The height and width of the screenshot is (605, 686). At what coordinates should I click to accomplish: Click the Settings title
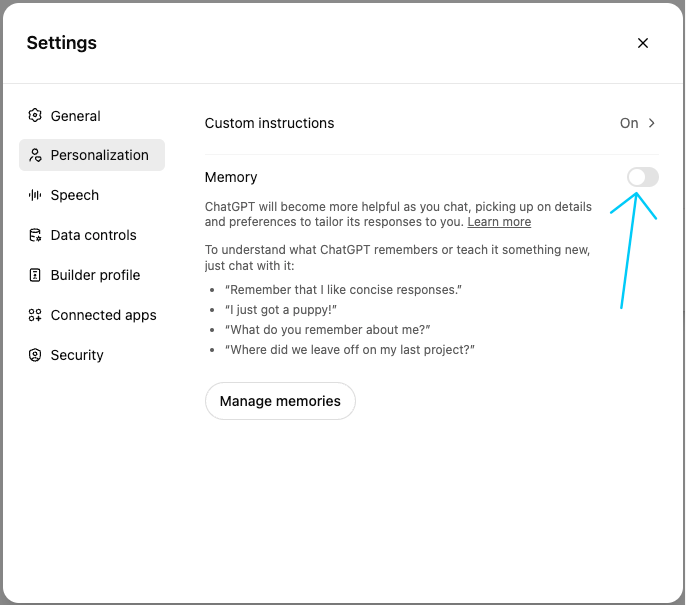click(62, 43)
